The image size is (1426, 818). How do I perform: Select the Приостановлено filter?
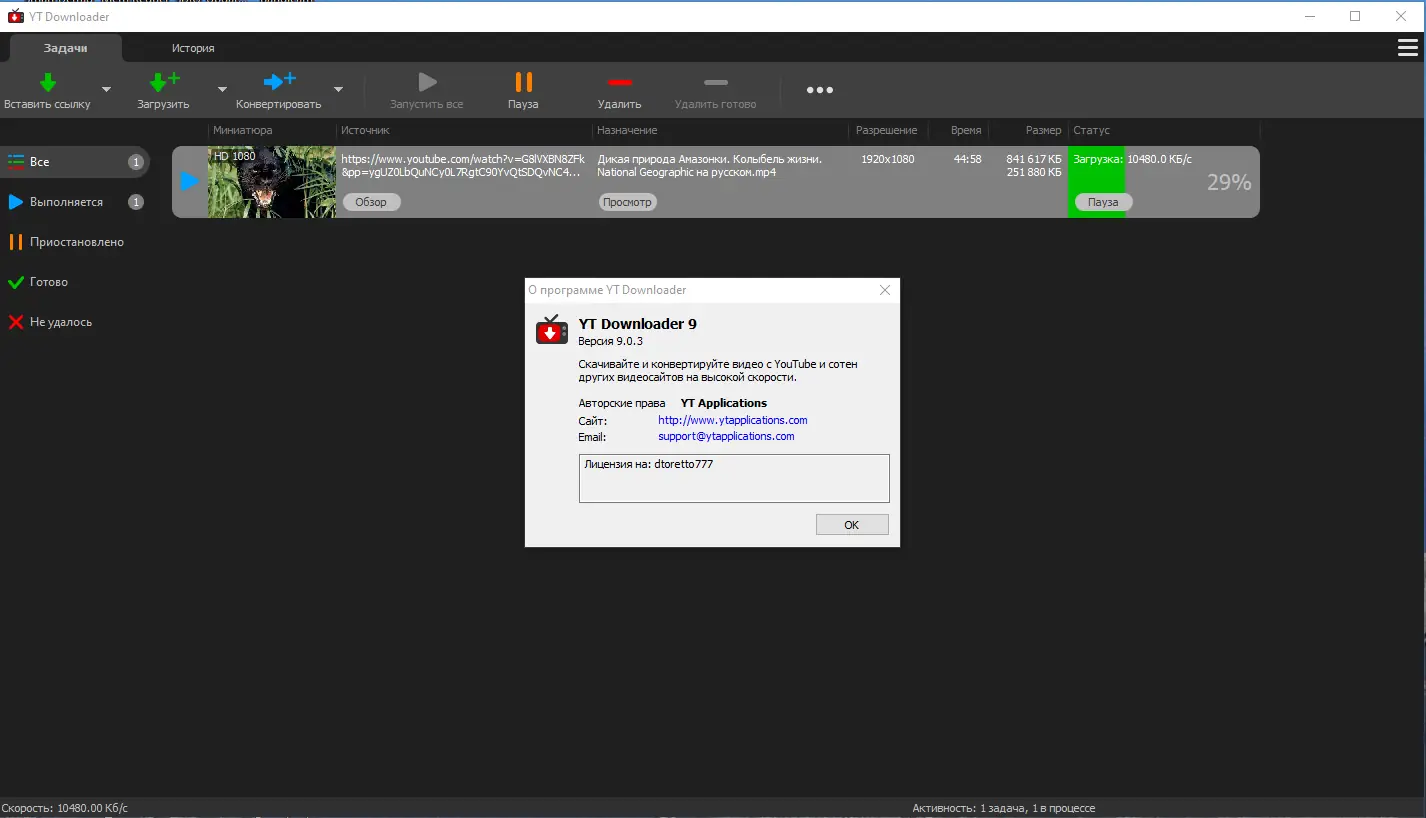point(75,242)
